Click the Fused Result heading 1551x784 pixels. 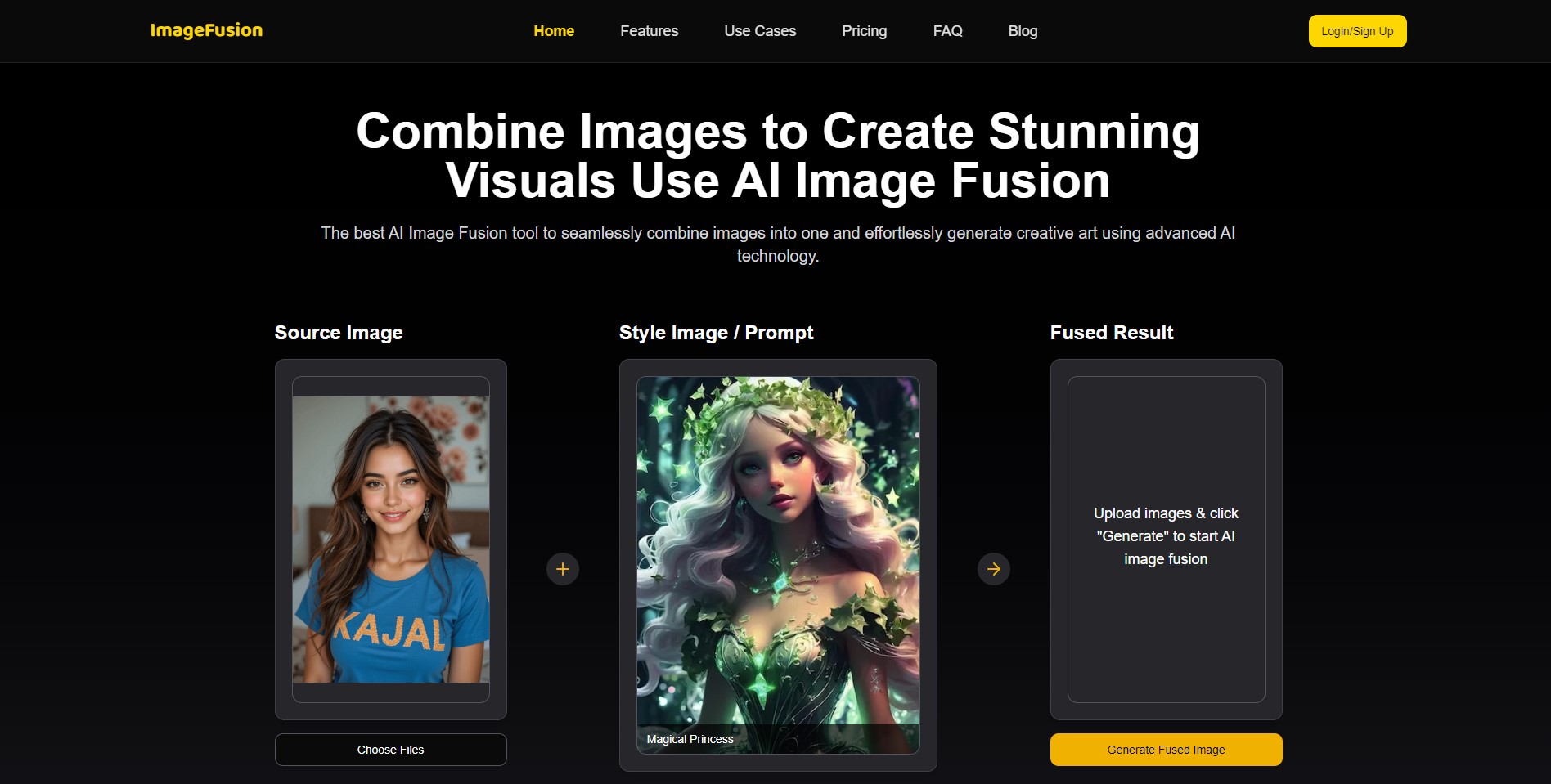[x=1112, y=333]
